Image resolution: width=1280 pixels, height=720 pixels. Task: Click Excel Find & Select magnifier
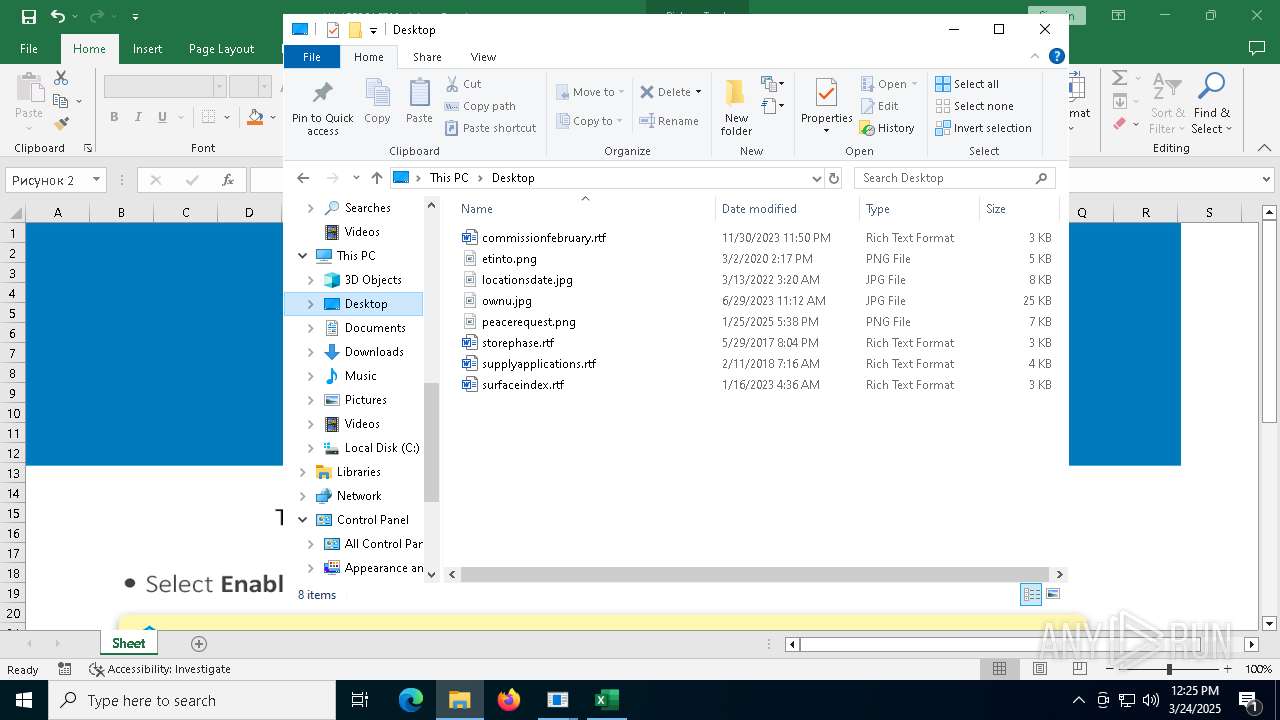[1212, 104]
